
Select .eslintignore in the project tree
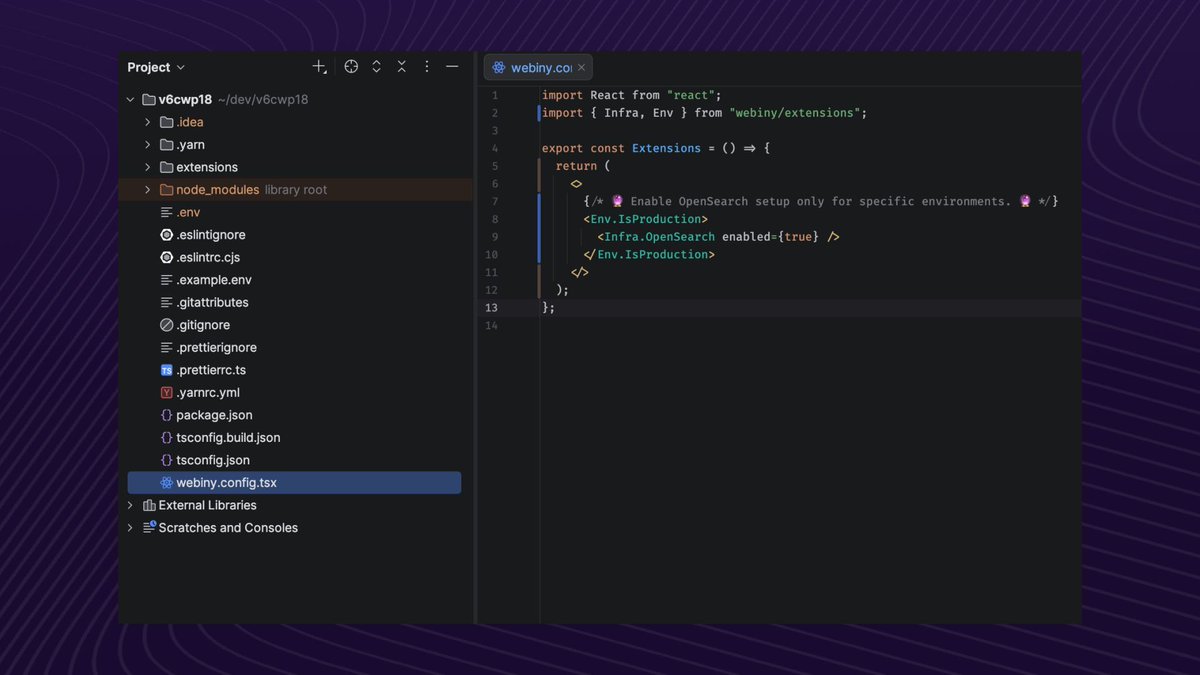211,235
